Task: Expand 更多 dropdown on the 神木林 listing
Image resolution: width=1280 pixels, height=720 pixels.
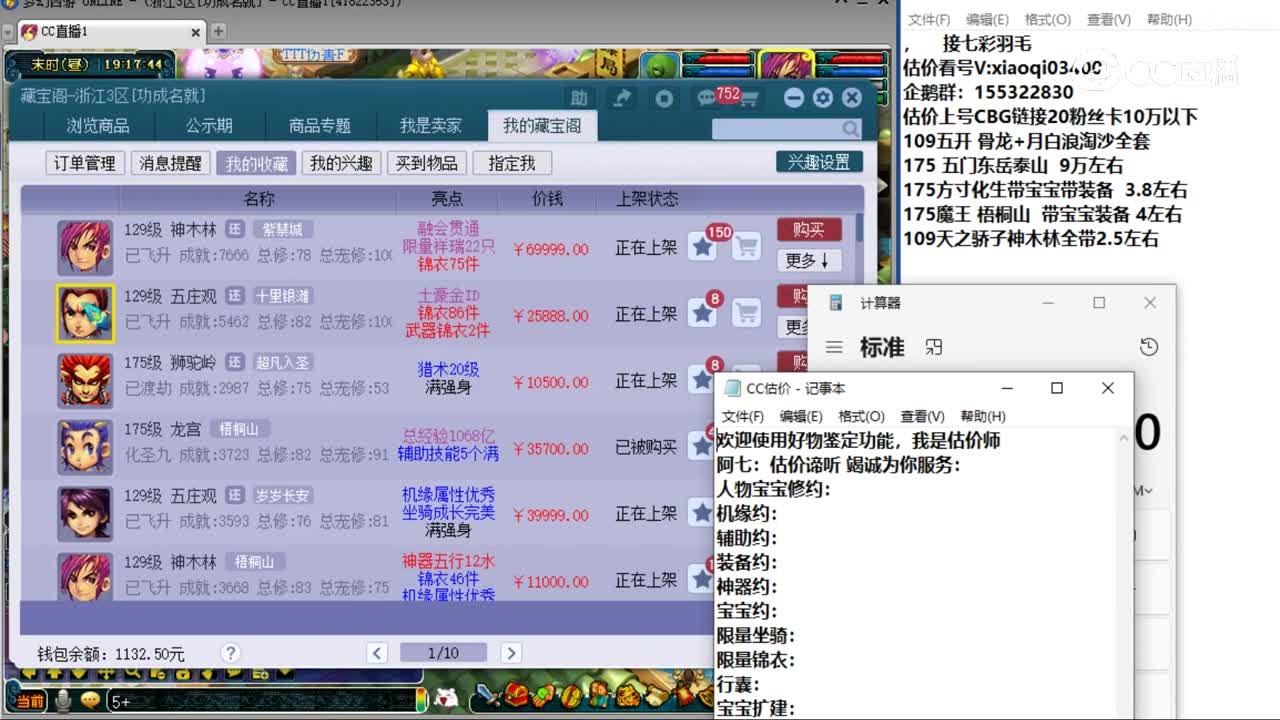Action: point(810,261)
